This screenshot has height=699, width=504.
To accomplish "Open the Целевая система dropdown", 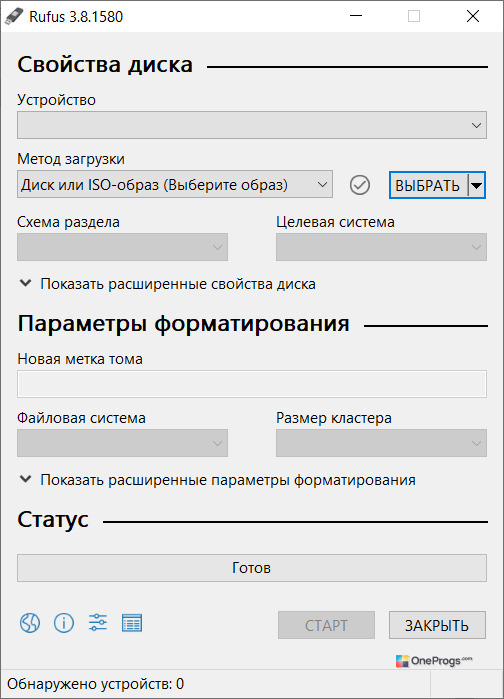I will 381,247.
